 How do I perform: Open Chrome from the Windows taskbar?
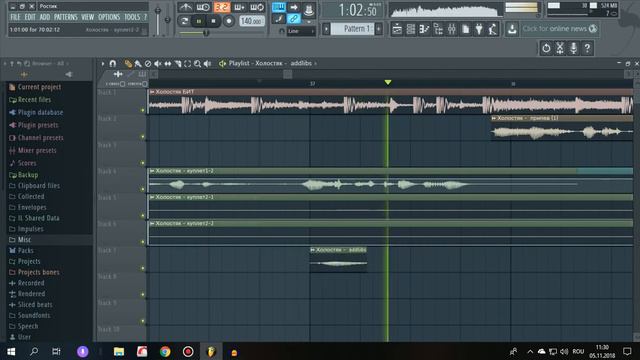point(165,351)
